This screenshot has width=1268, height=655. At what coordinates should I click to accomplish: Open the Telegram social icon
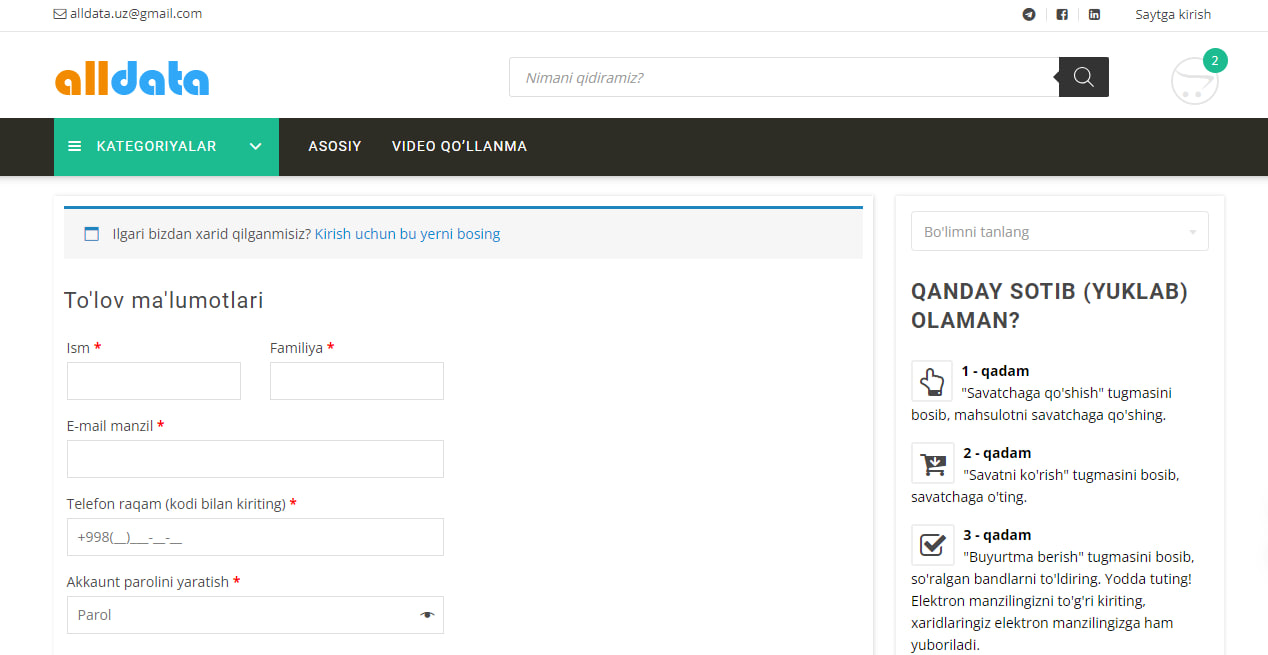[1029, 15]
